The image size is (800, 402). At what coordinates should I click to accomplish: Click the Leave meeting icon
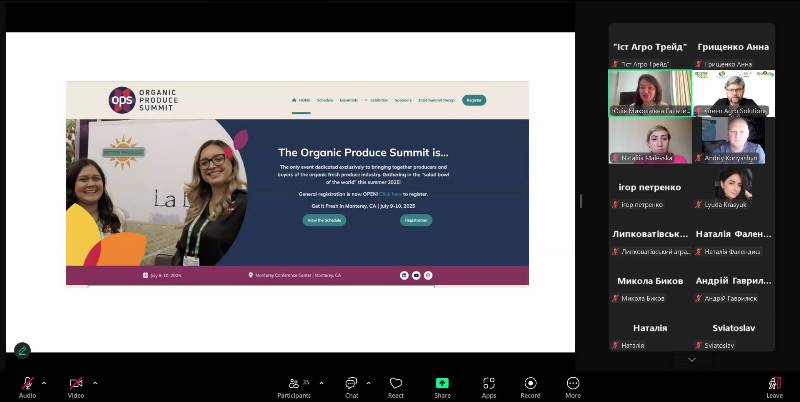point(774,383)
